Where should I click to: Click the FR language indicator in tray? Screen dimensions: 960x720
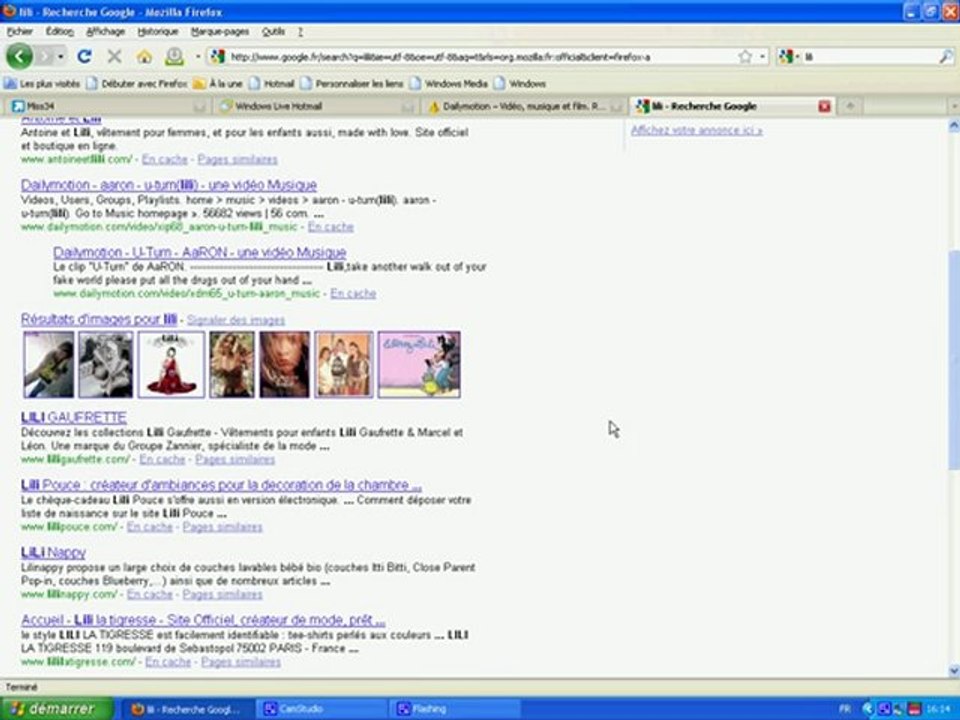846,709
